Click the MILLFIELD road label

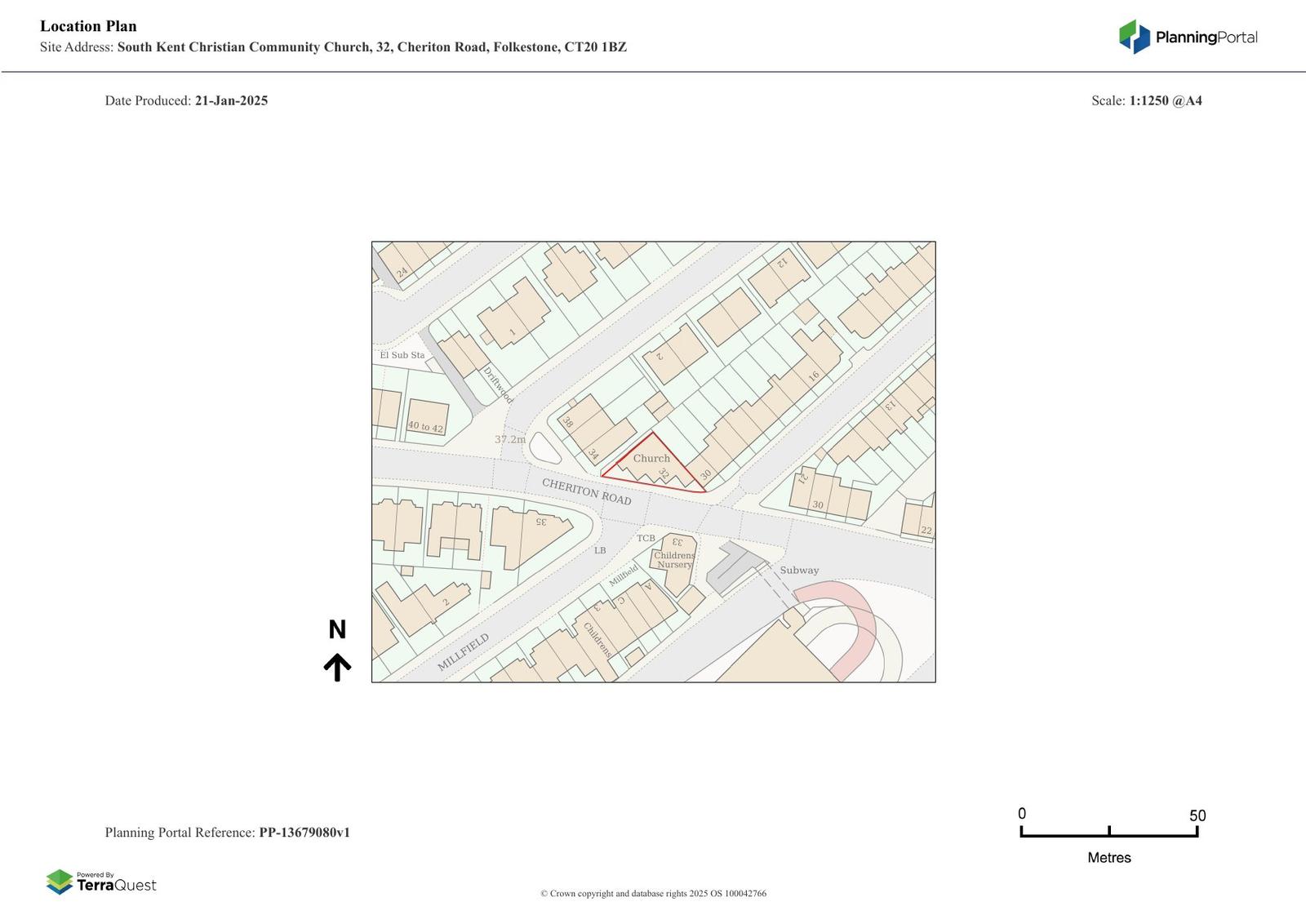click(x=463, y=652)
